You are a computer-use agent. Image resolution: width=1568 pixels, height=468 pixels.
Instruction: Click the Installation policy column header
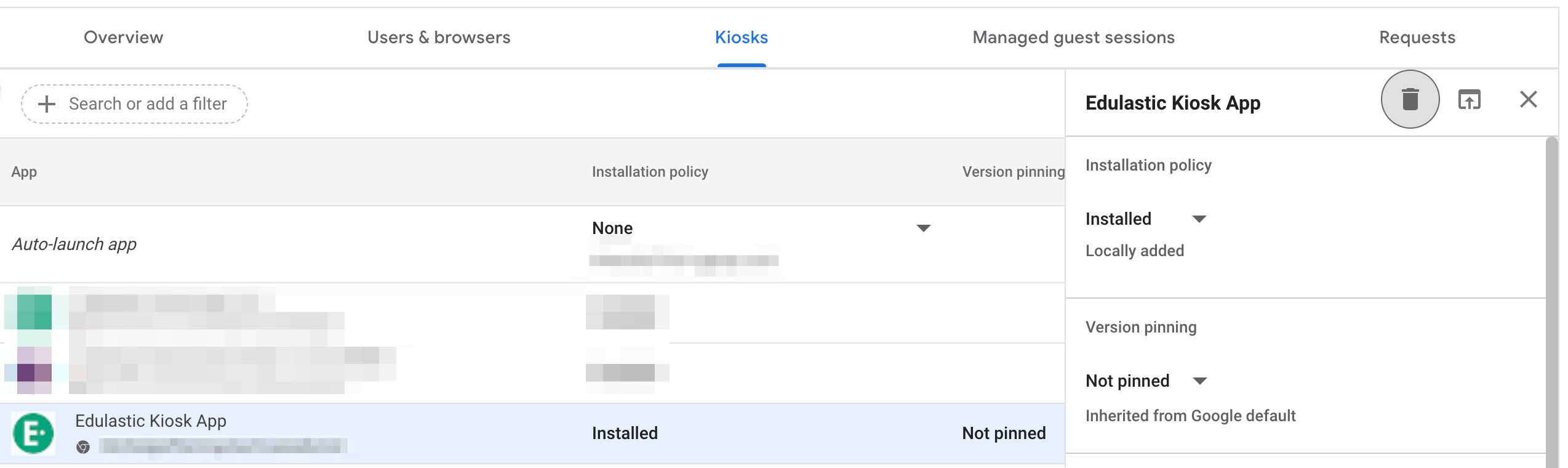pyautogui.click(x=650, y=172)
